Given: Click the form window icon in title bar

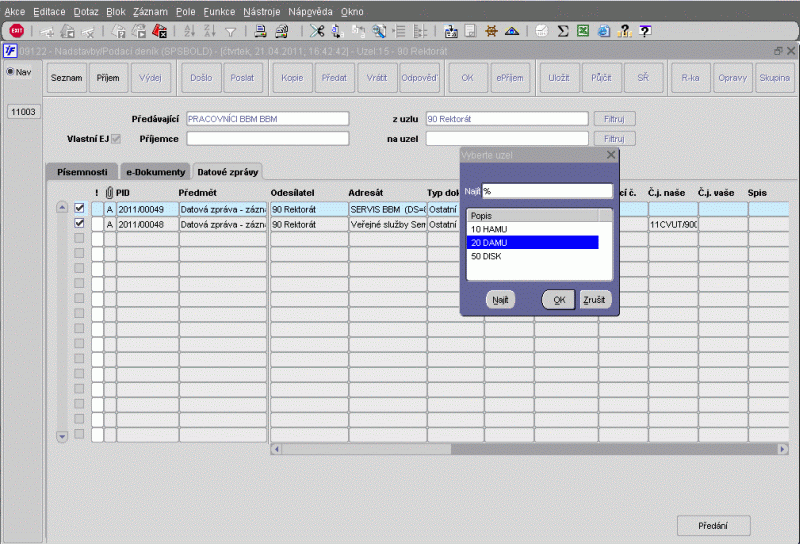Looking at the screenshot, I should pyautogui.click(x=10, y=51).
